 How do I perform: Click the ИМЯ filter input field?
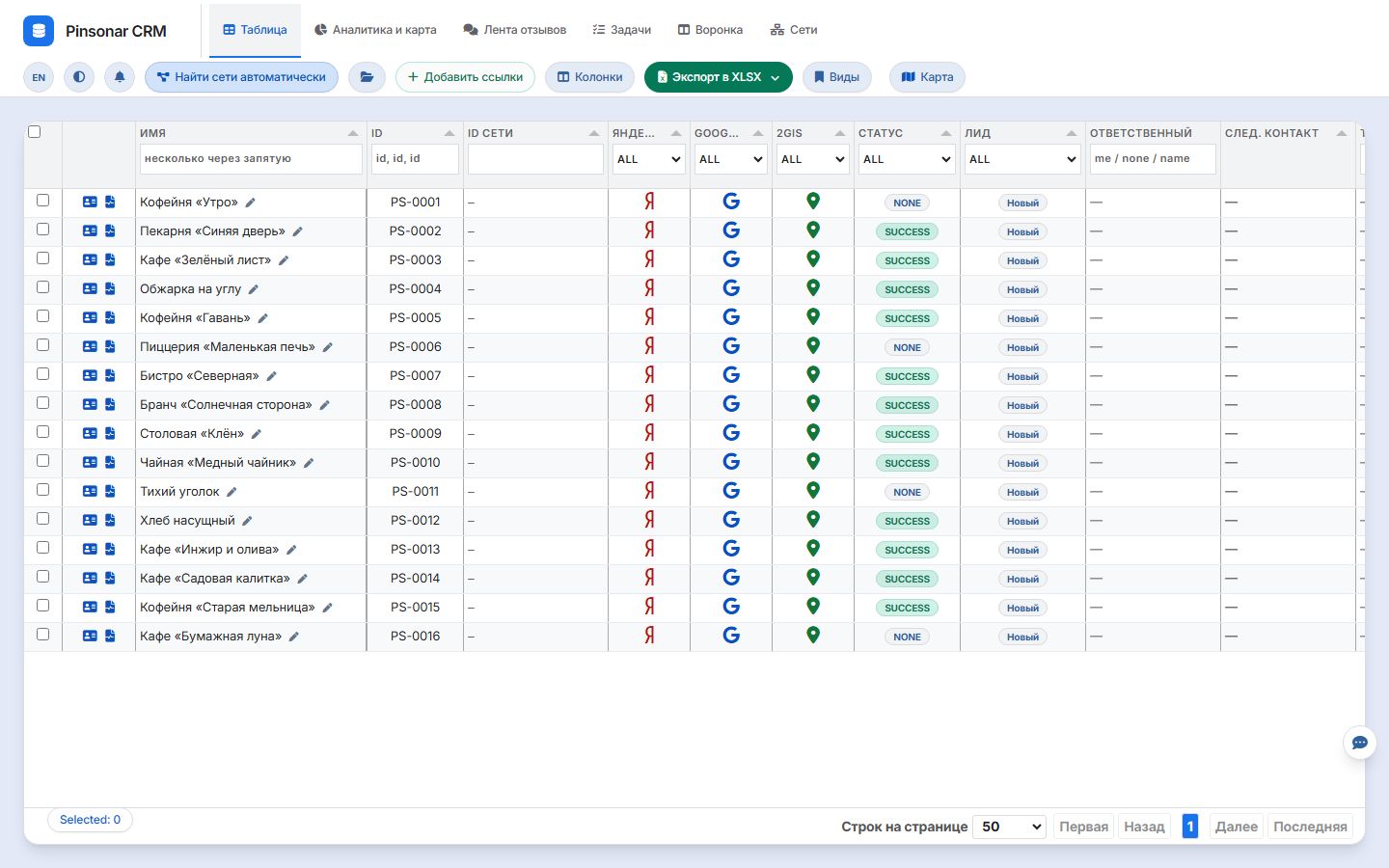251,159
